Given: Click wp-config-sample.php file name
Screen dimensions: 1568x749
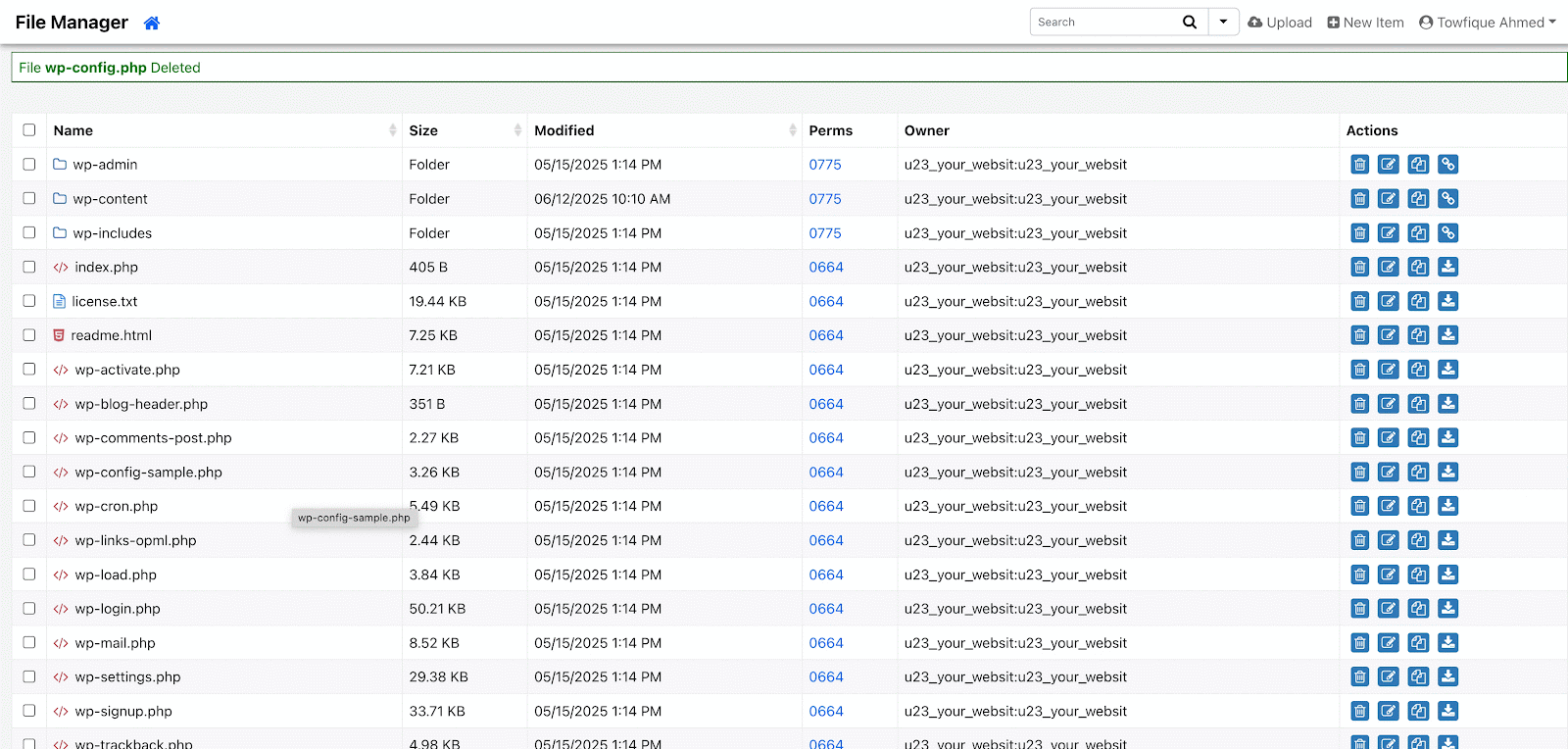Looking at the screenshot, I should pyautogui.click(x=149, y=473).
